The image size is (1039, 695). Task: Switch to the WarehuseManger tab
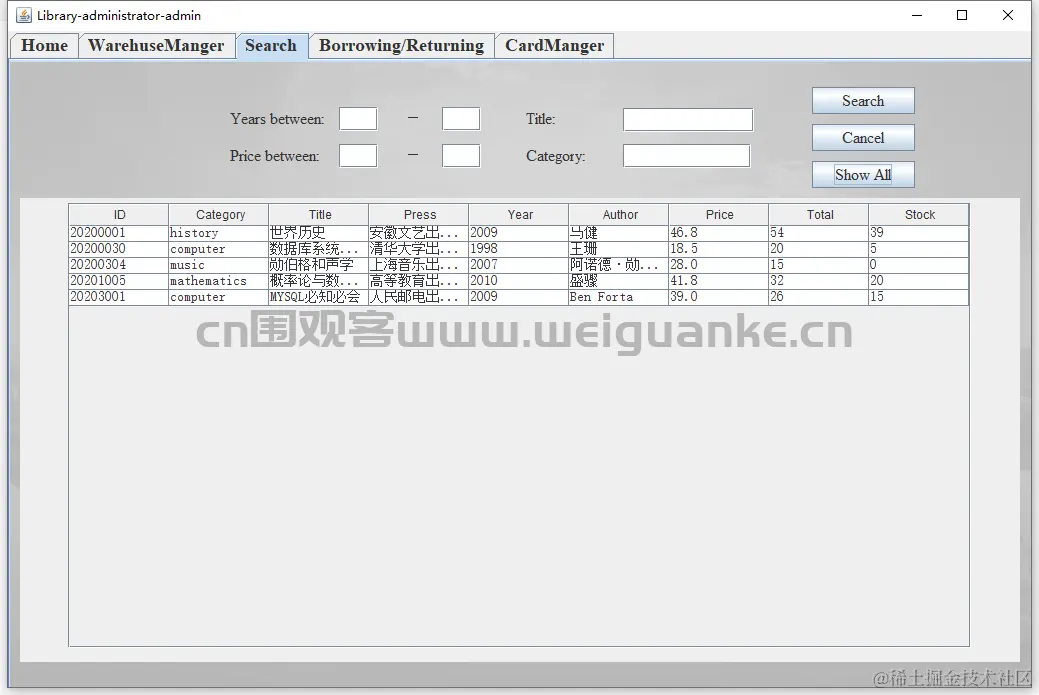[x=156, y=46]
